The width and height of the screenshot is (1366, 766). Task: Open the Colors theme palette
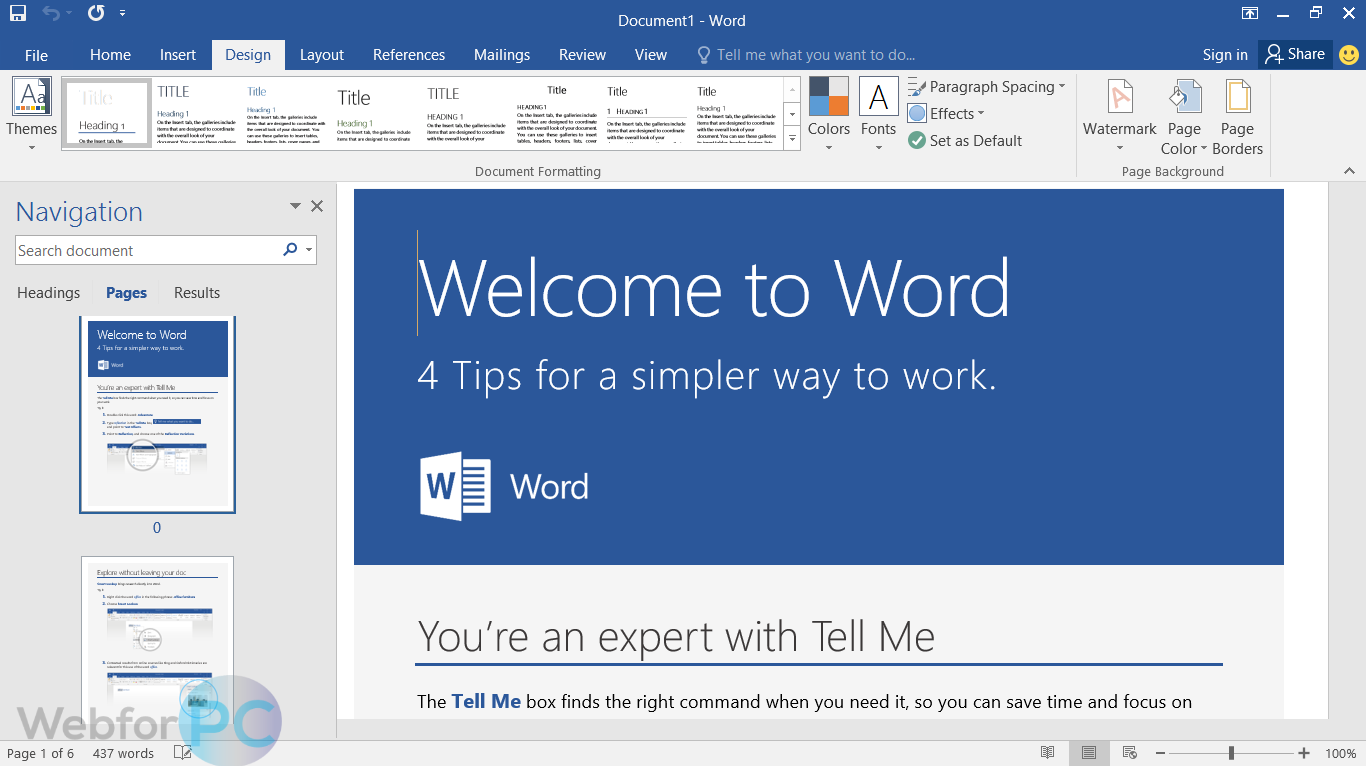point(829,115)
